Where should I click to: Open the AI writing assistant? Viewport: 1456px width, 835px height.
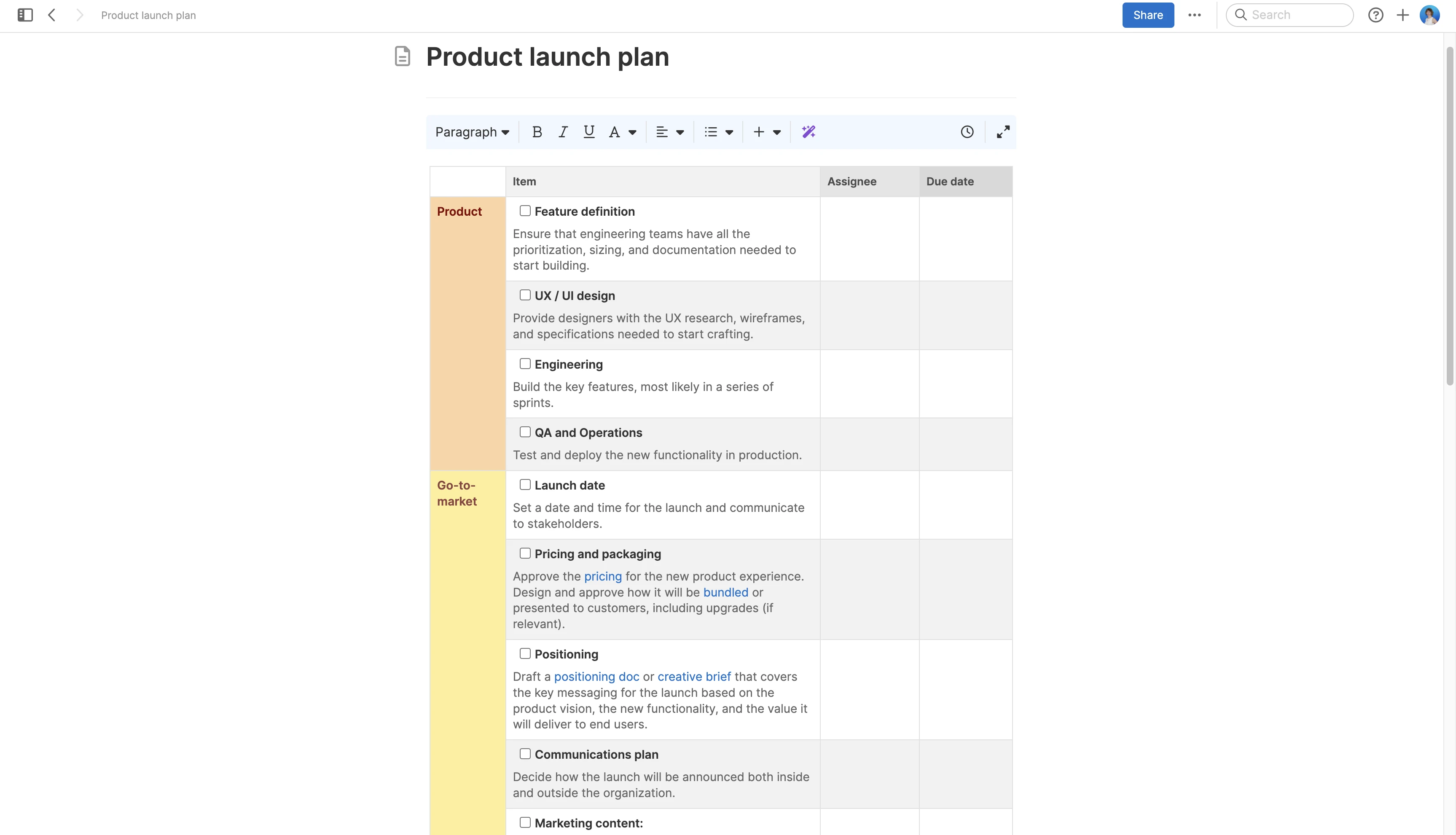(809, 131)
